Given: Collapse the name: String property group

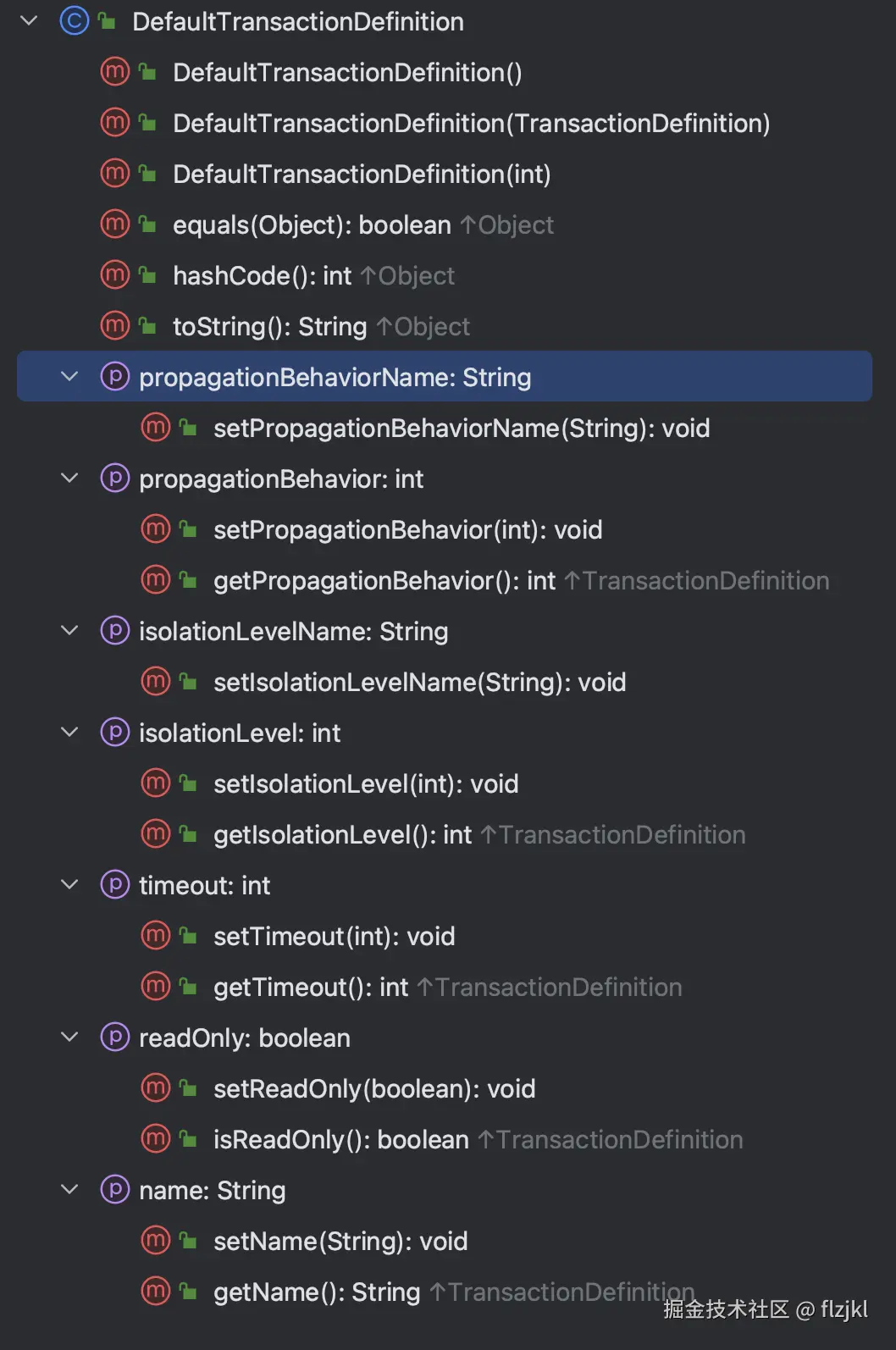Looking at the screenshot, I should (x=69, y=1190).
